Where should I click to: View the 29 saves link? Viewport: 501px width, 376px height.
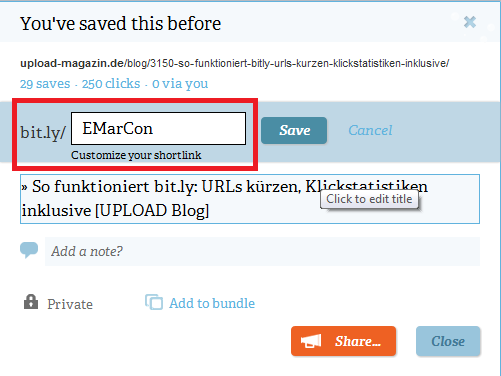pos(45,84)
